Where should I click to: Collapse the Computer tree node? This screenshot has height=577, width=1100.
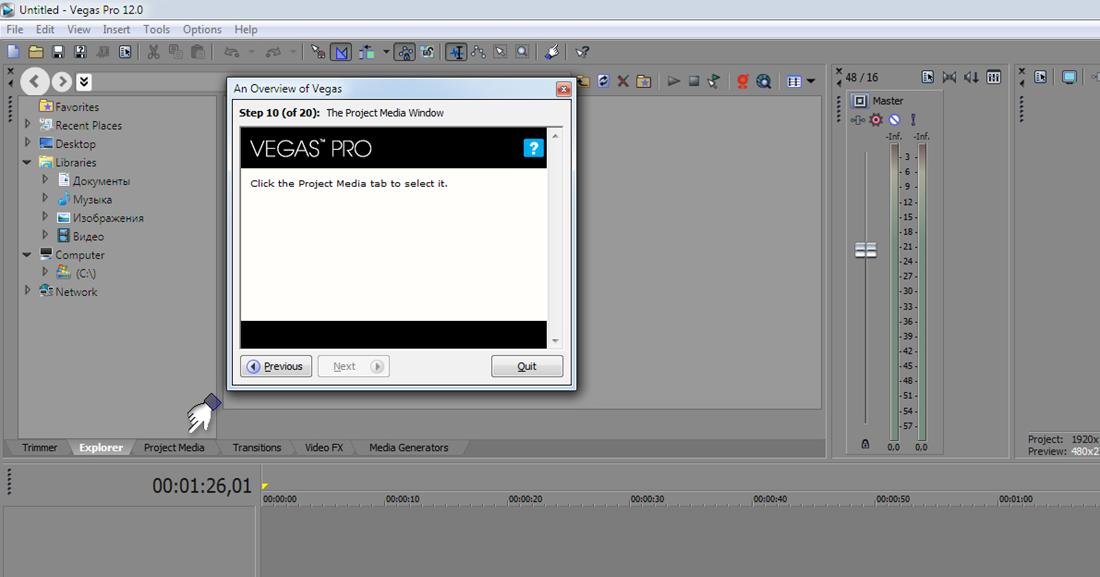click(27, 255)
